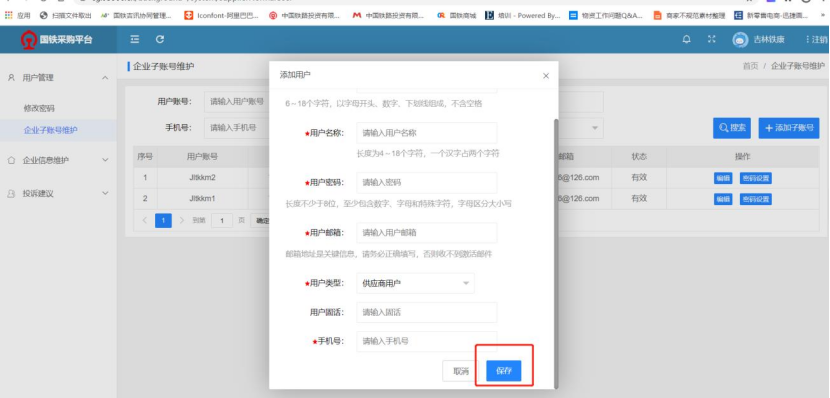The image size is (830, 398).
Task: Click 首页 breadcrumb link
Action: click(750, 66)
